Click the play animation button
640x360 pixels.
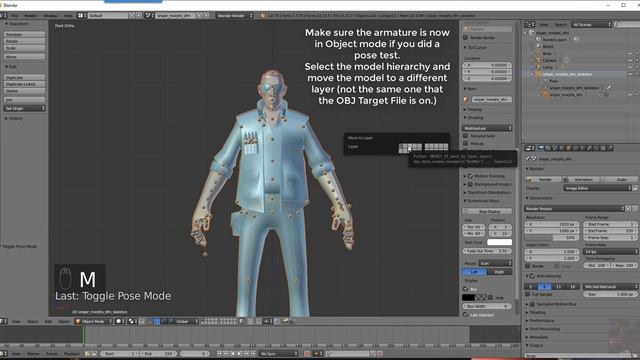tap(240, 353)
